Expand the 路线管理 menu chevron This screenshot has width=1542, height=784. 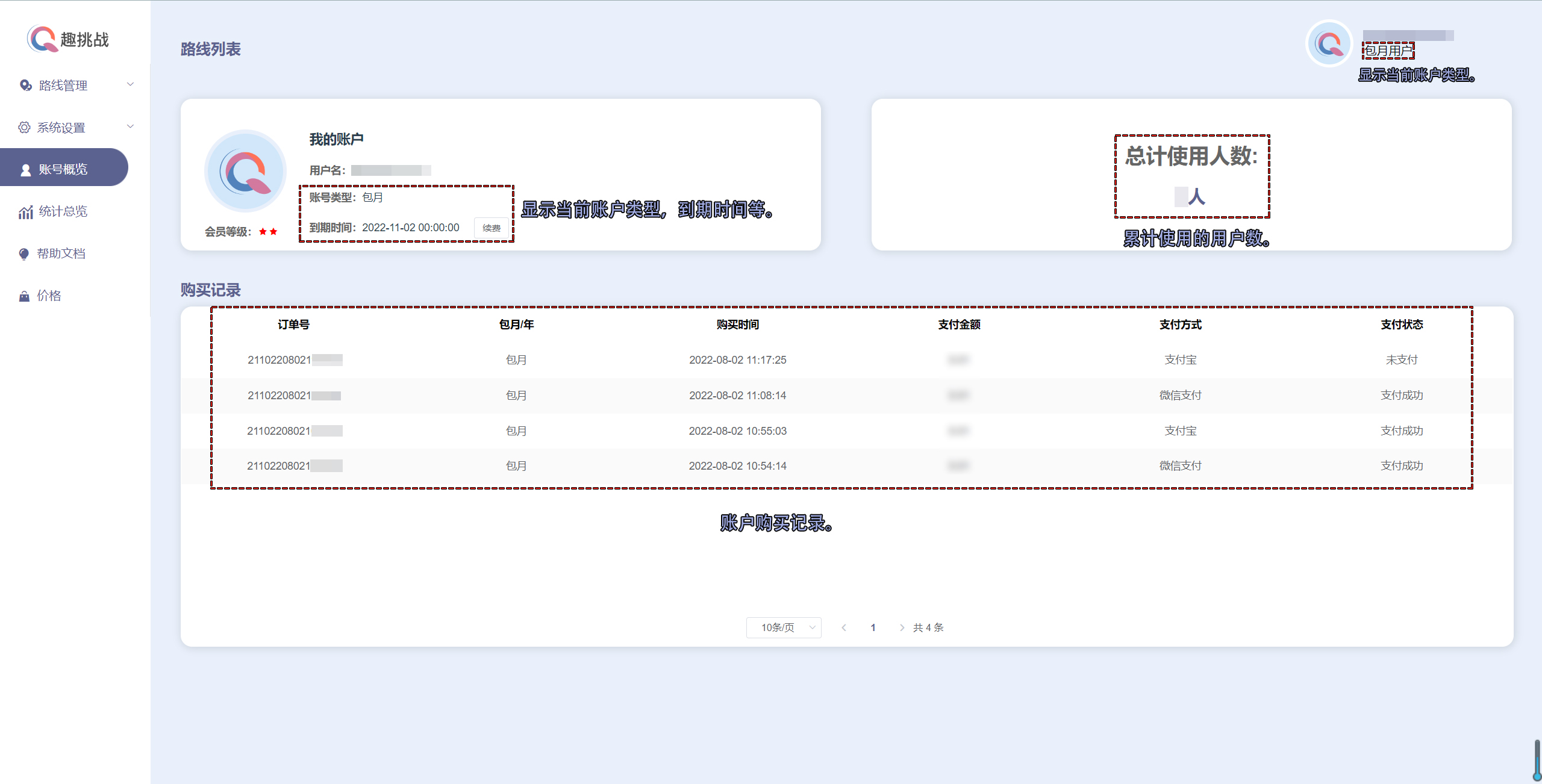pyautogui.click(x=130, y=84)
